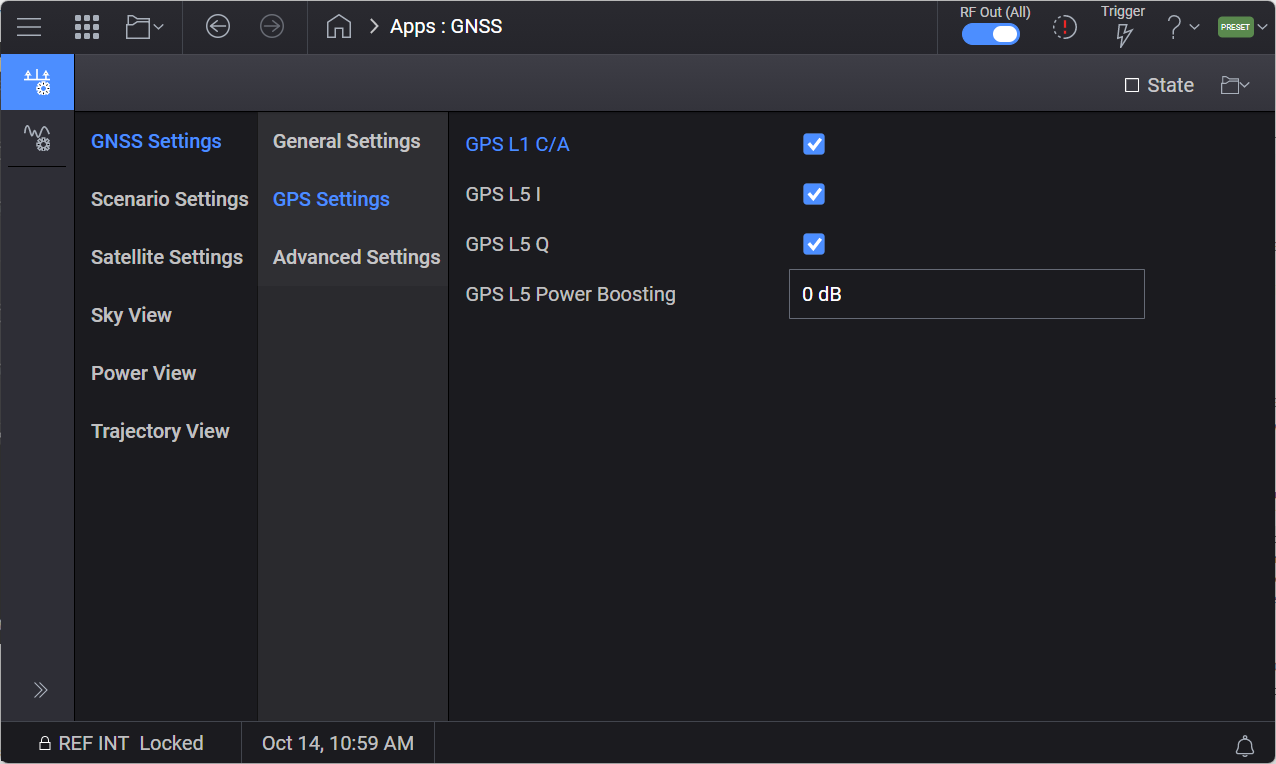This screenshot has height=764, width=1276.
Task: Go back using the left arrow
Action: [x=218, y=27]
